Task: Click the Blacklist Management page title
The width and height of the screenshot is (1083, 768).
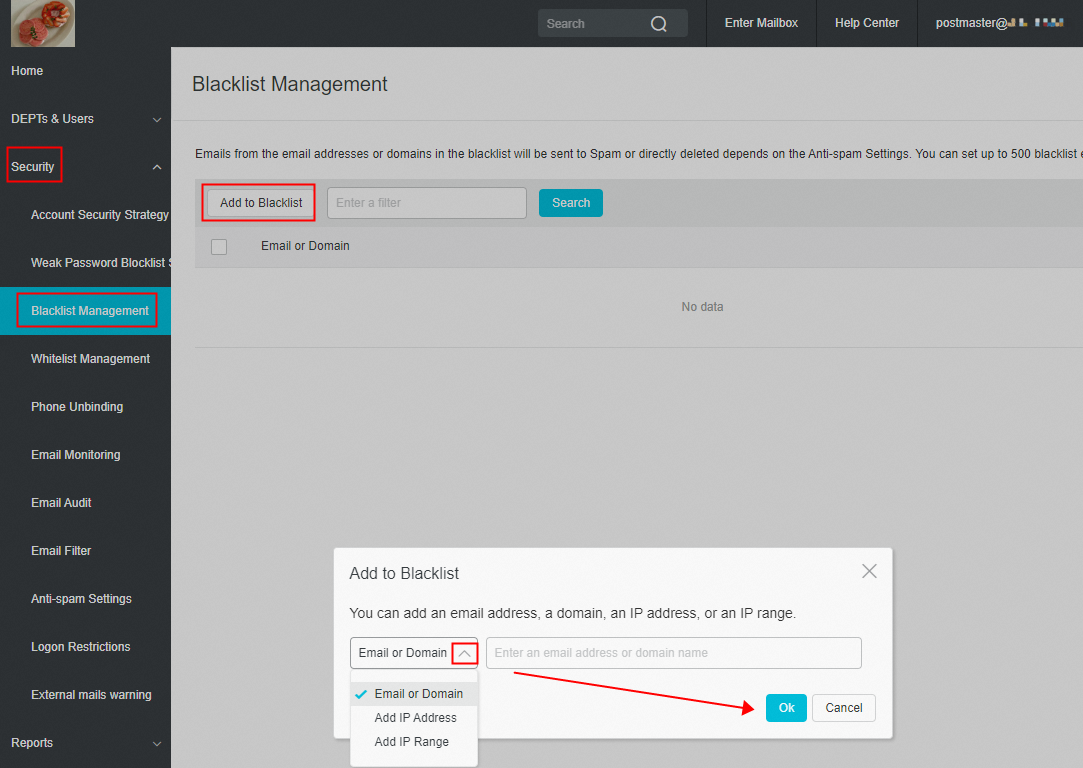Action: [289, 84]
